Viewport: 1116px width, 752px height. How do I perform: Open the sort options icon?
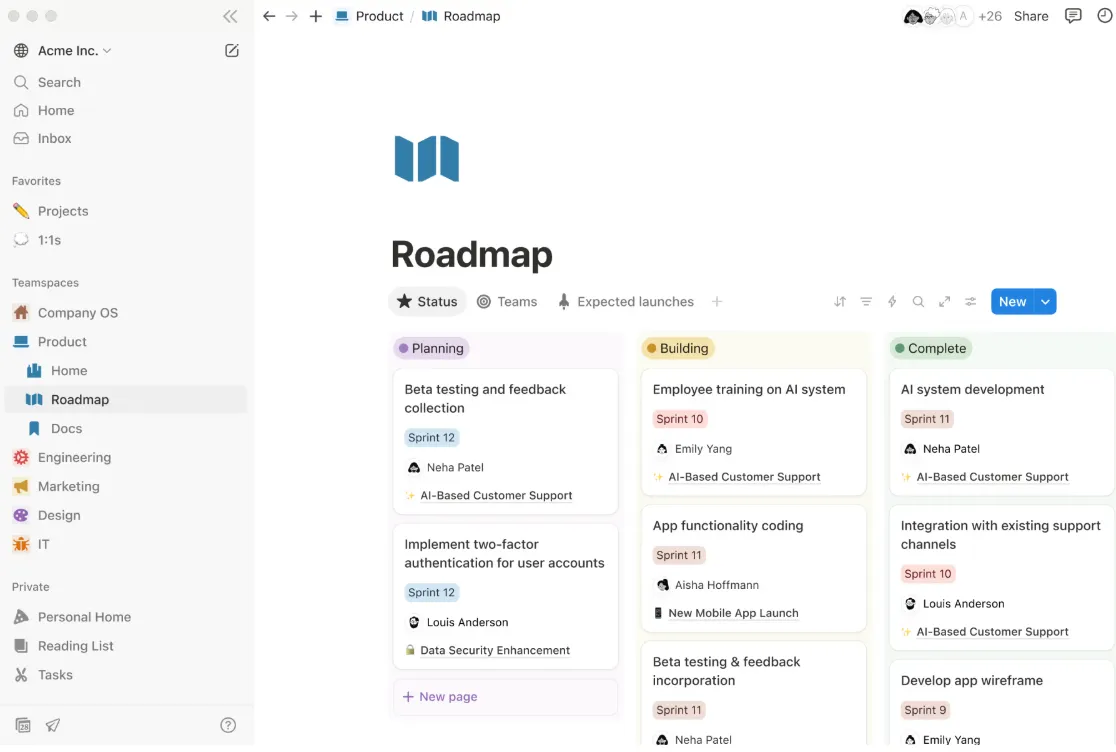(x=840, y=302)
